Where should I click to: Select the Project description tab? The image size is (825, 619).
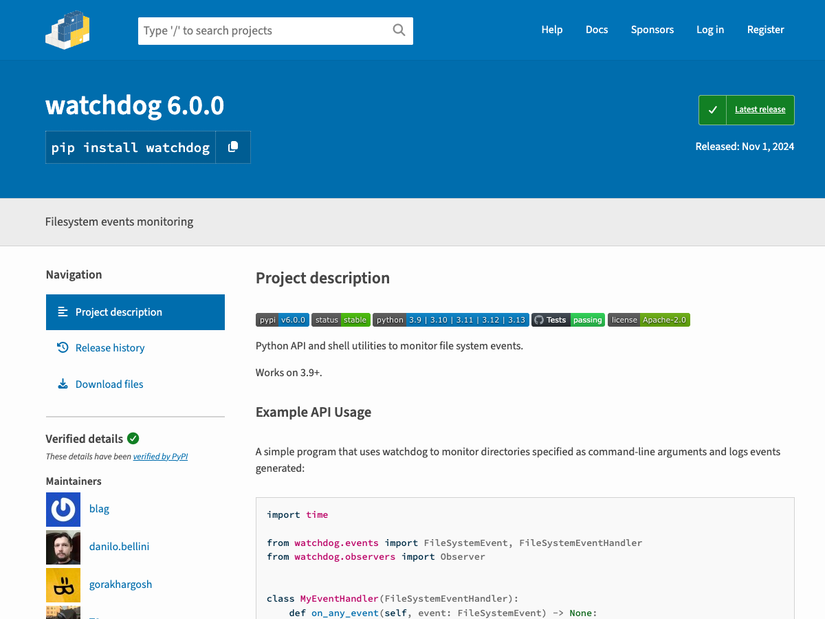coord(135,312)
